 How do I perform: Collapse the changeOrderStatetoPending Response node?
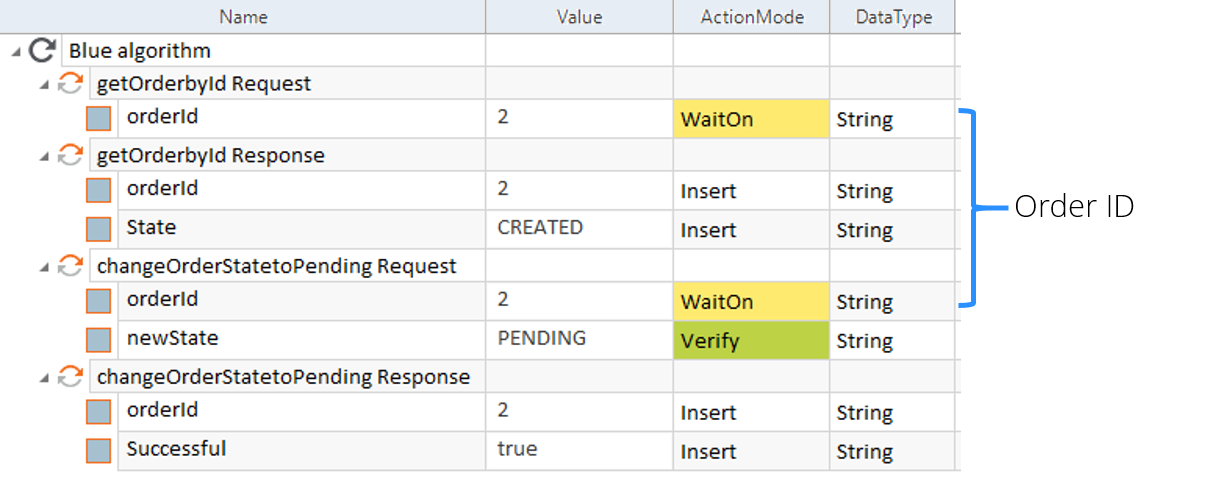(x=44, y=378)
